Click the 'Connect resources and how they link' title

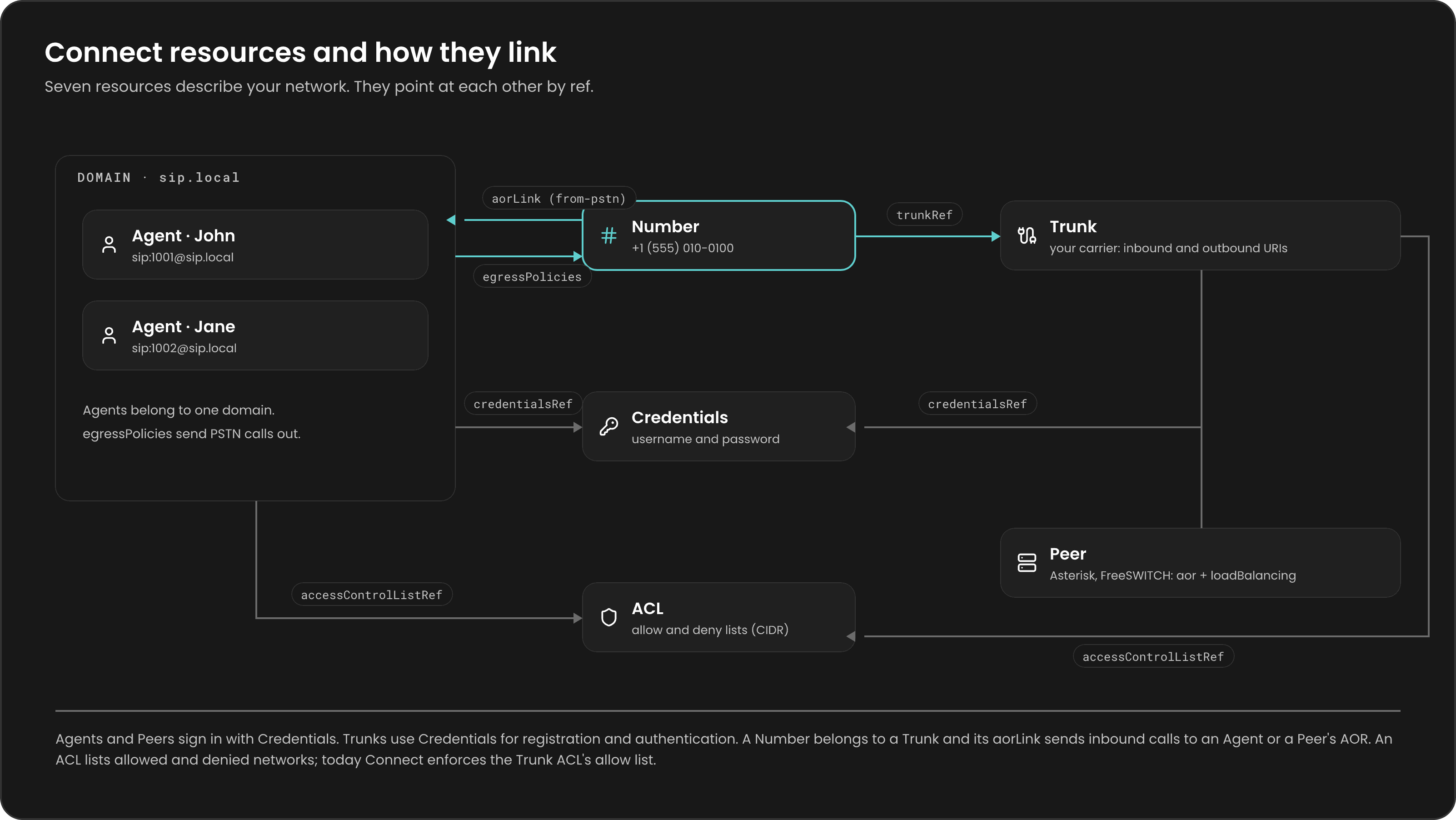[300, 53]
